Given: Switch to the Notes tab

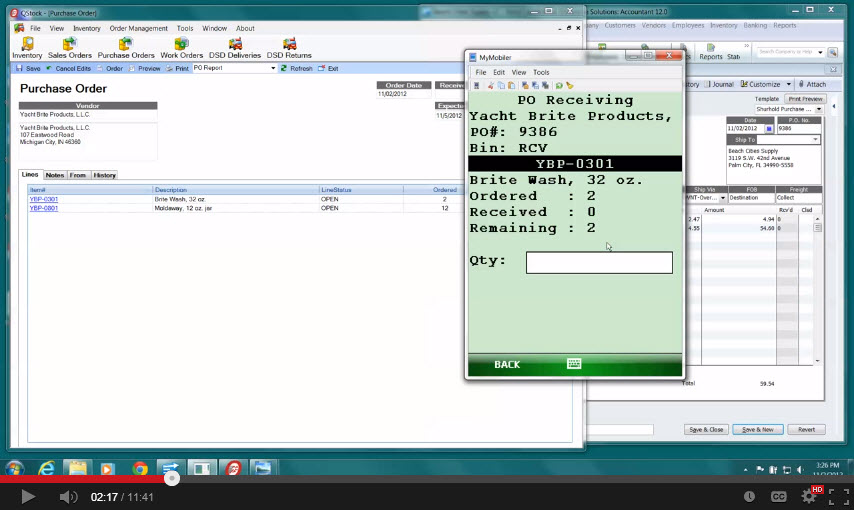Looking at the screenshot, I should click(54, 175).
